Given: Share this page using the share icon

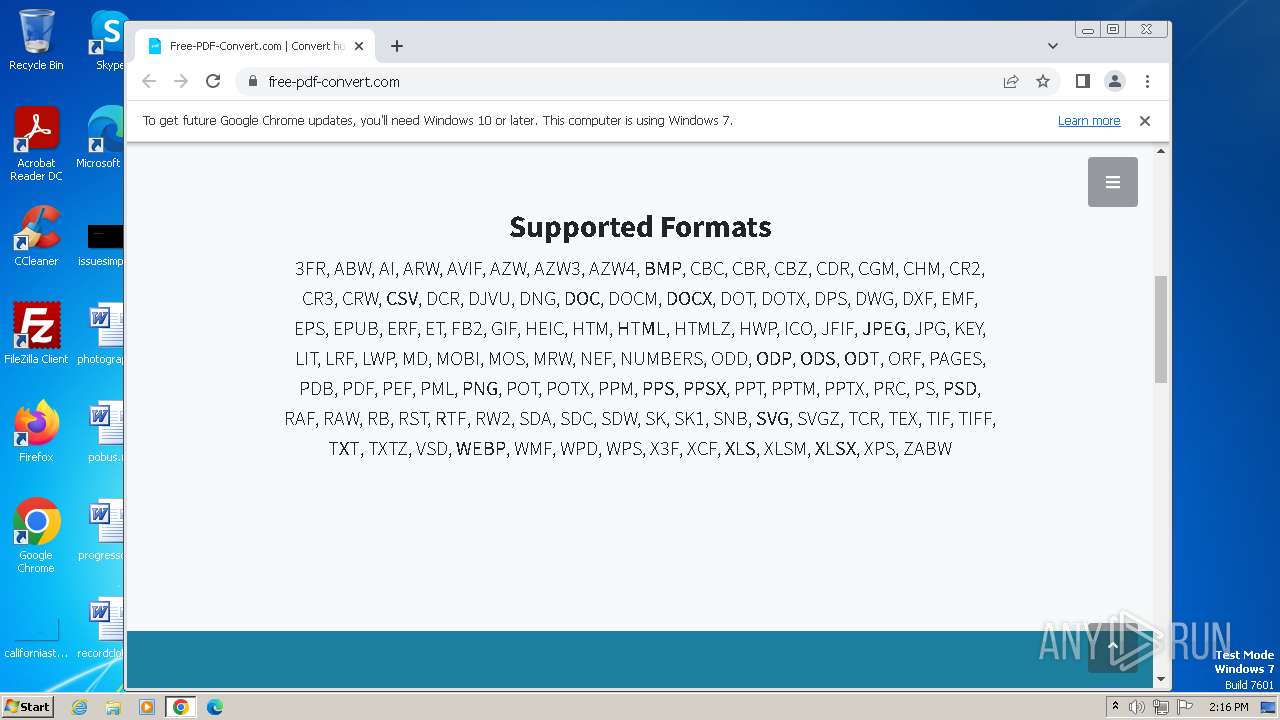Looking at the screenshot, I should tap(1011, 81).
